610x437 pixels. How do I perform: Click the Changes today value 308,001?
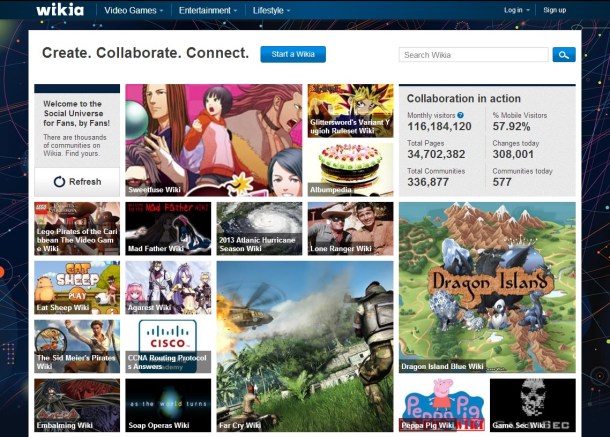coord(513,154)
